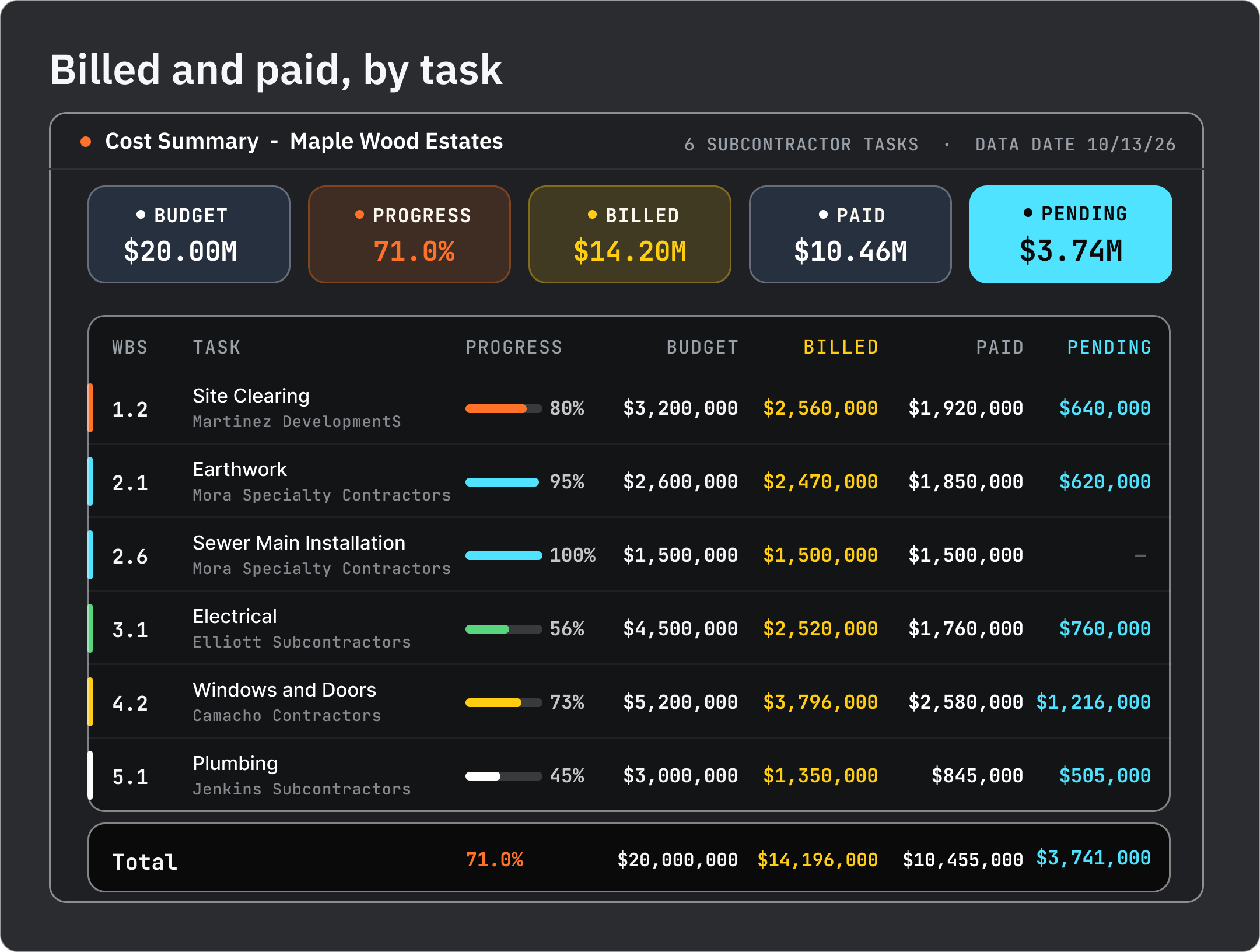Click the yellow BILLED column header
This screenshot has height=952, width=1260.
tap(841, 347)
